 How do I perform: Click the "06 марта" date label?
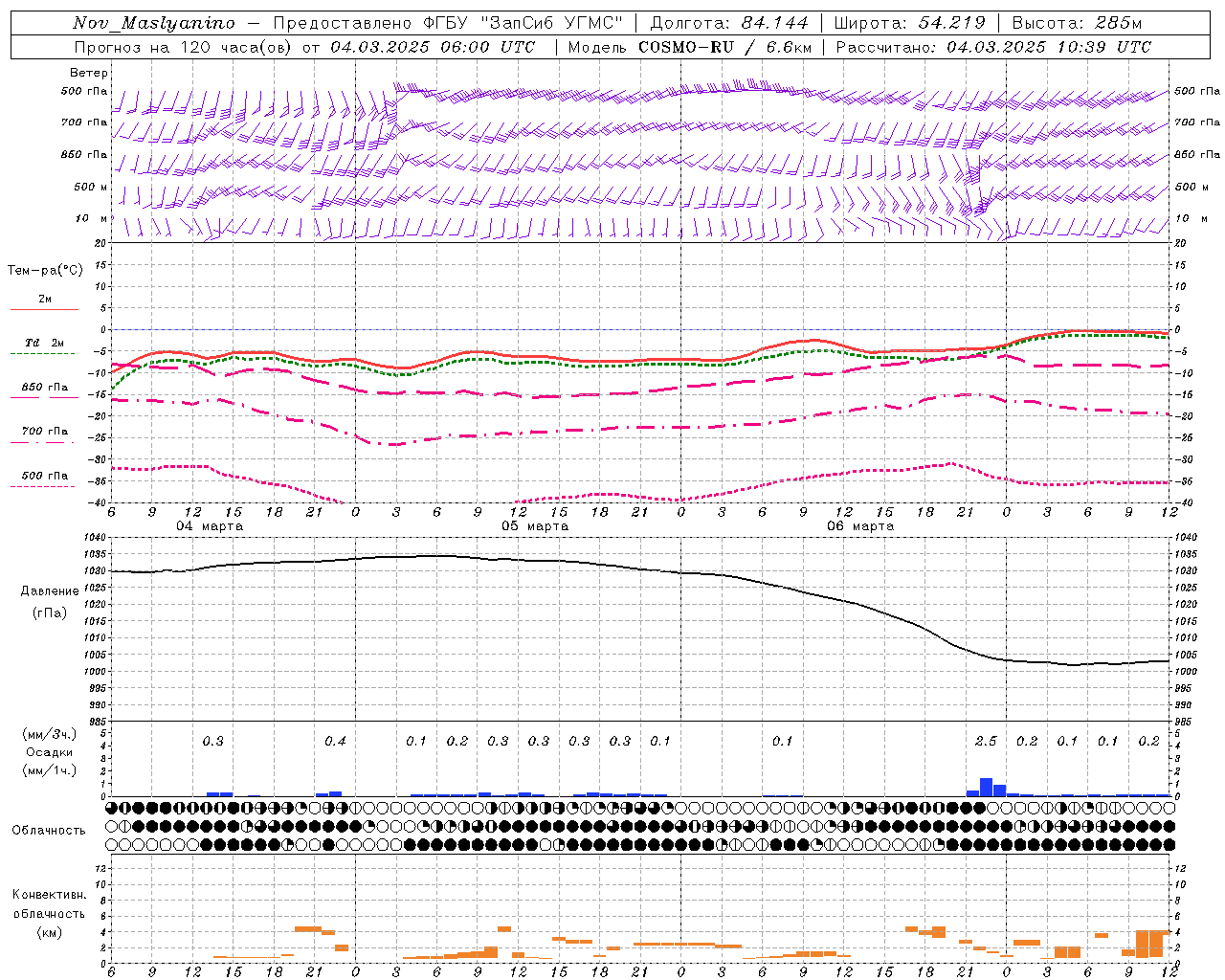(860, 526)
